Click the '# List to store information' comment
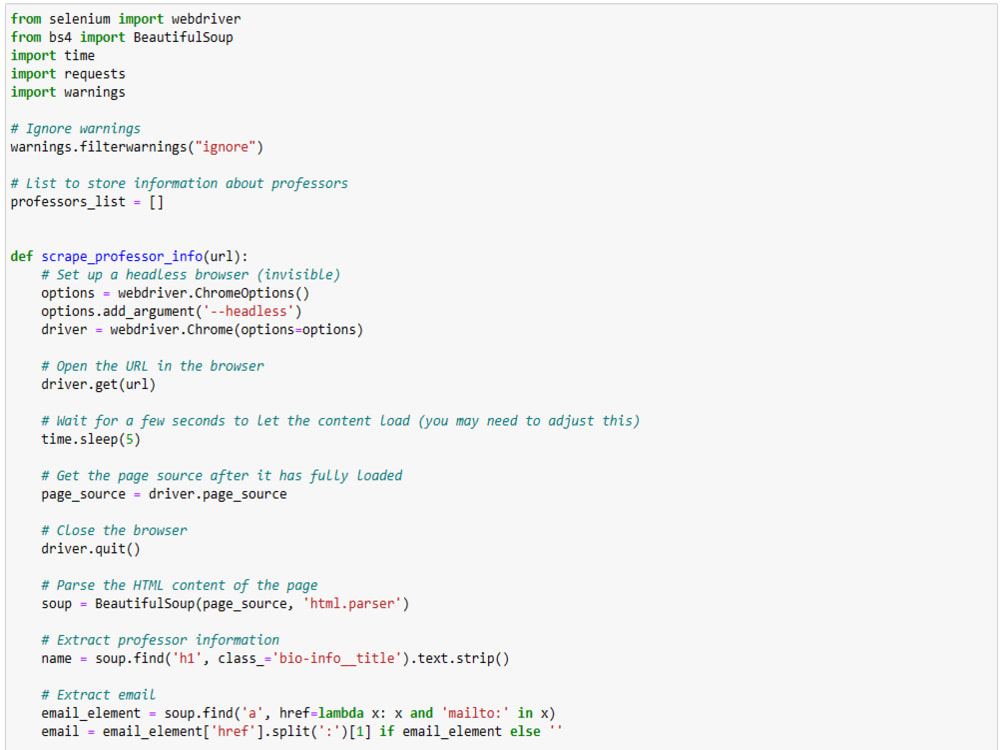This screenshot has height=750, width=1000. tap(179, 184)
